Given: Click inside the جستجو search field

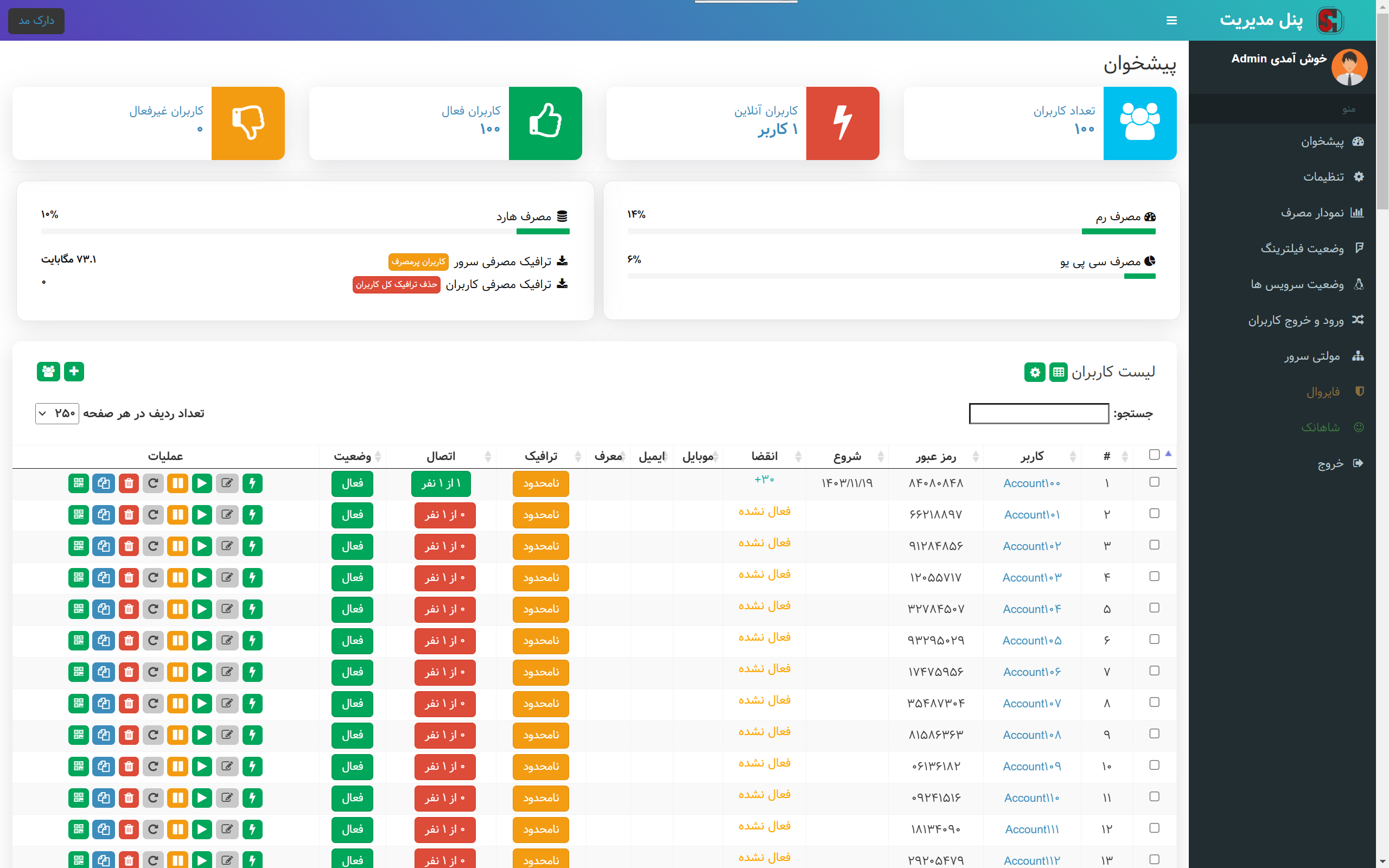Looking at the screenshot, I should (1038, 413).
